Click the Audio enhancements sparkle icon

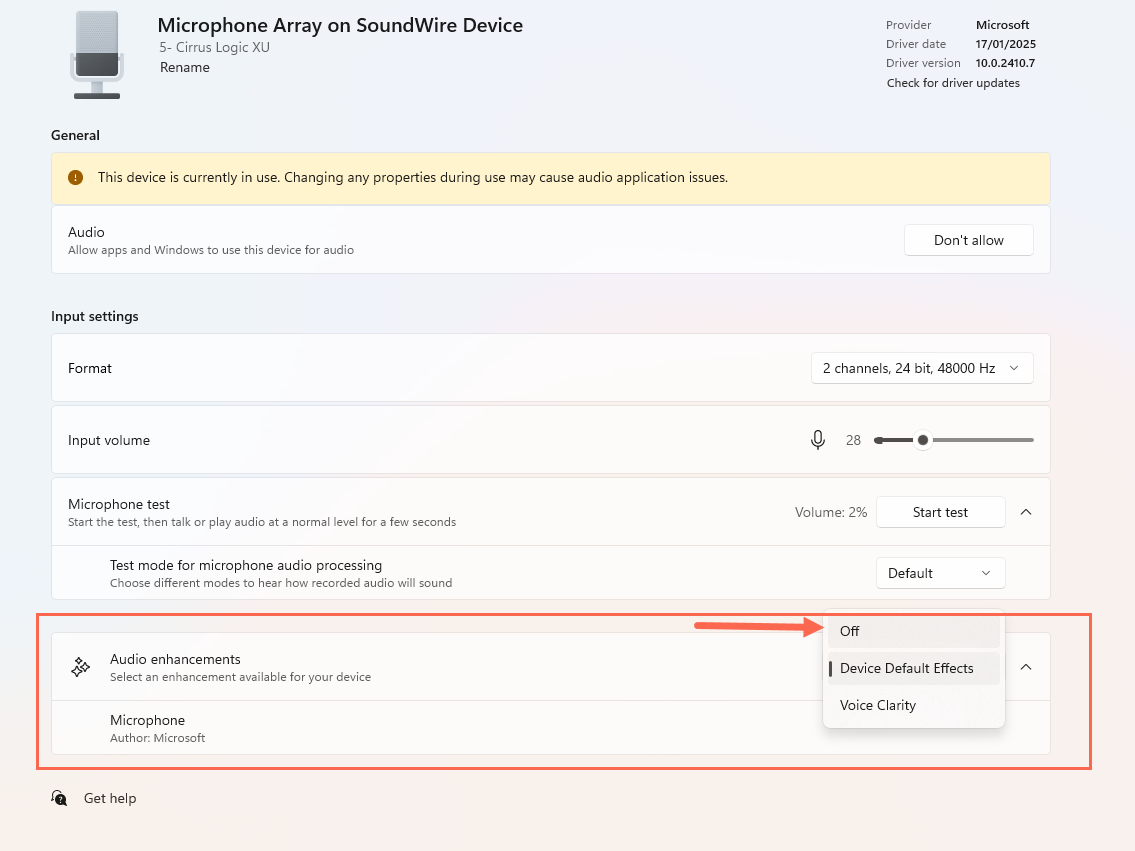click(80, 667)
